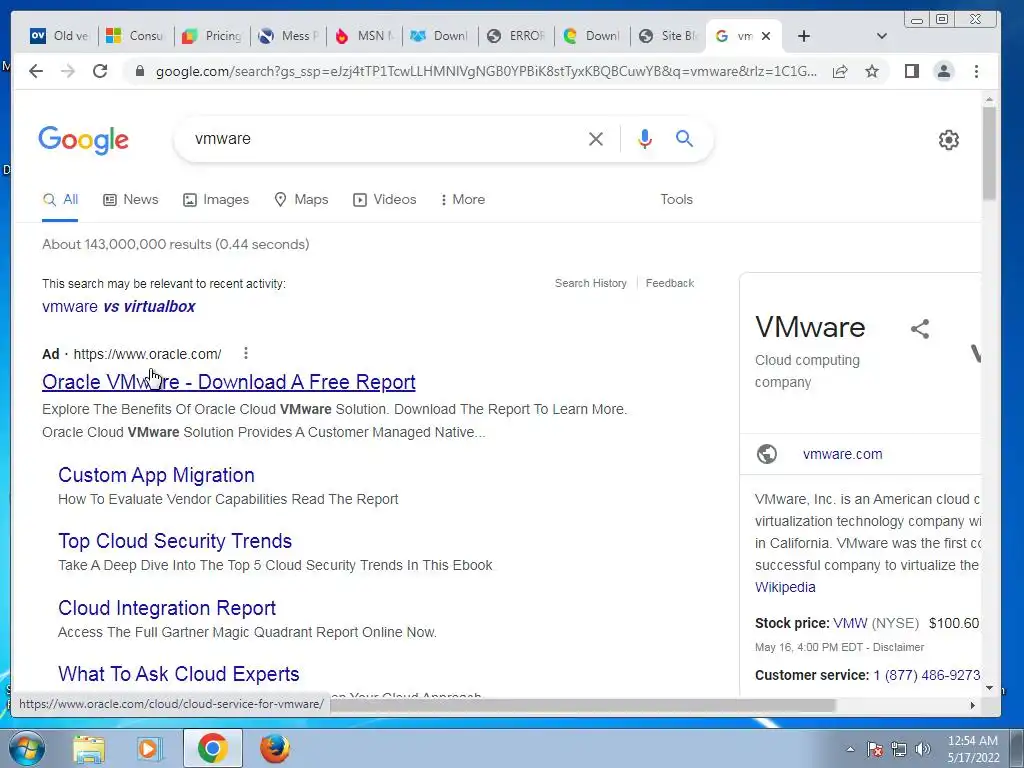Screen dimensions: 1024x768
Task: Click the Google logo
Action: point(84,140)
